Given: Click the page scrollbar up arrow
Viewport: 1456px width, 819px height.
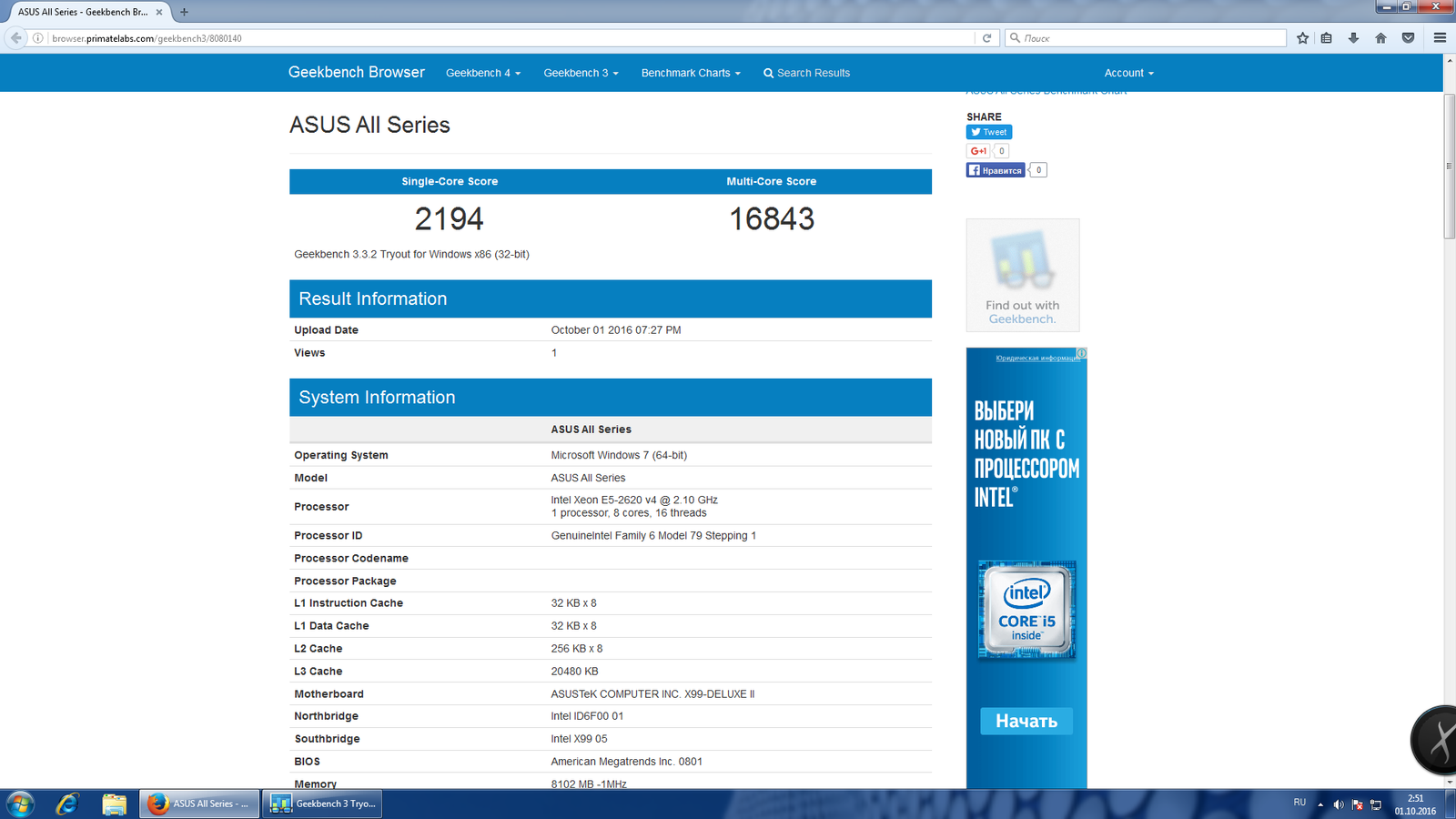Looking at the screenshot, I should click(1449, 61).
